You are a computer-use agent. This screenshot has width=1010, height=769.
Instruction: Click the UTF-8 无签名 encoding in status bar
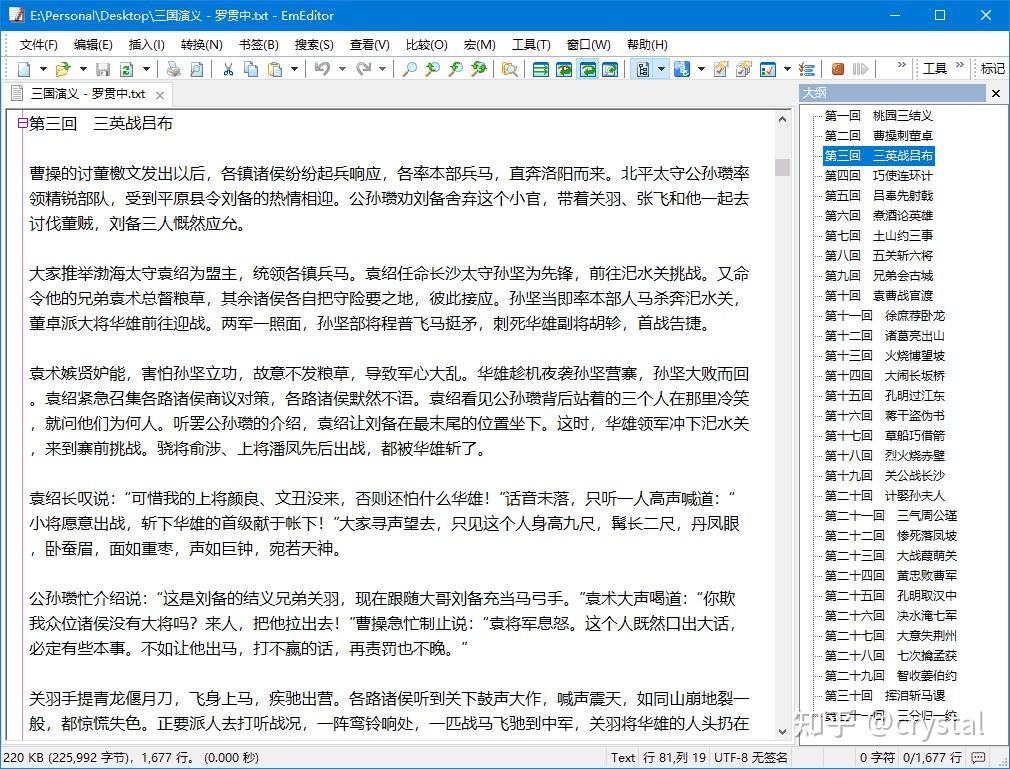[750, 757]
